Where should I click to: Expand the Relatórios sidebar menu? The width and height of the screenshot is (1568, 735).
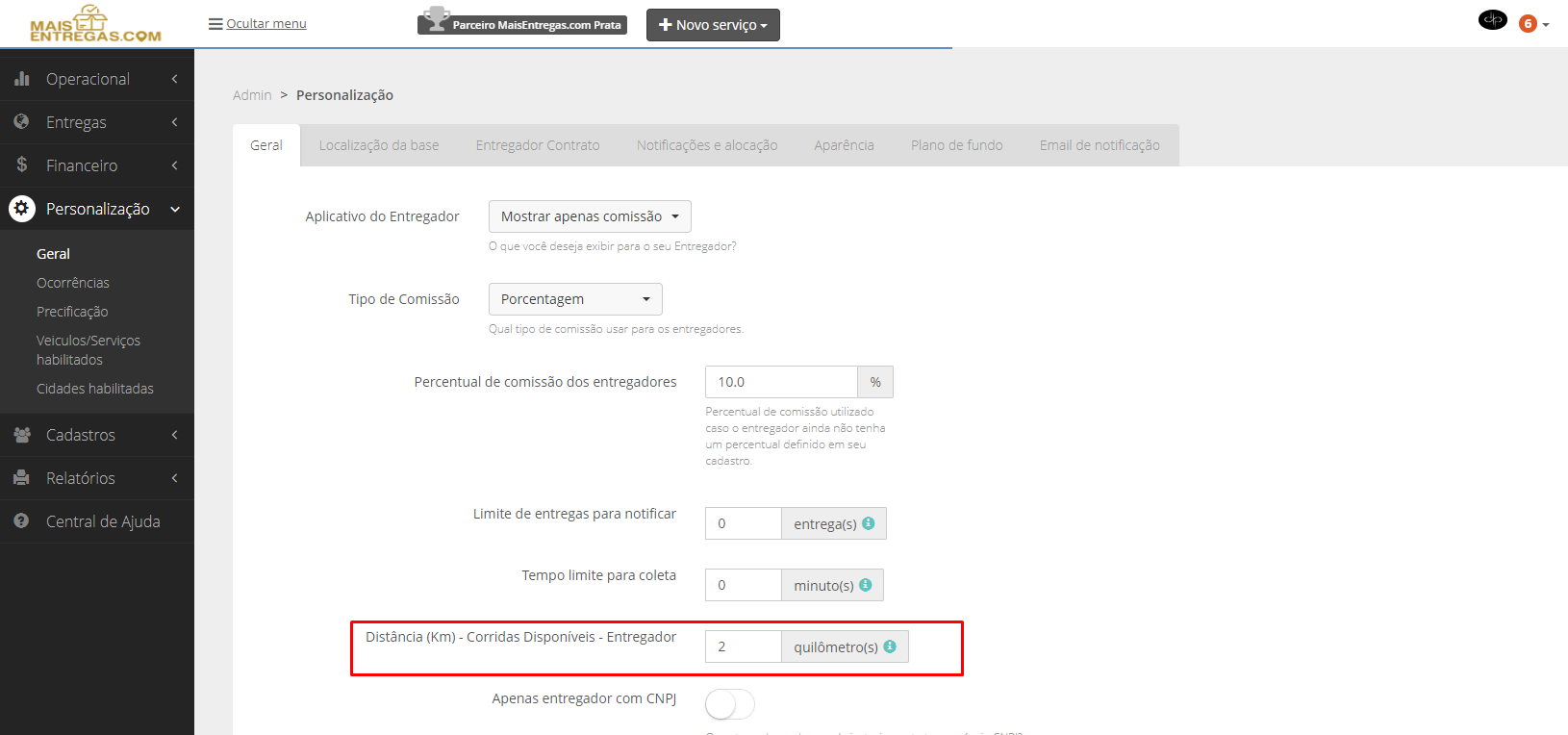[x=97, y=478]
